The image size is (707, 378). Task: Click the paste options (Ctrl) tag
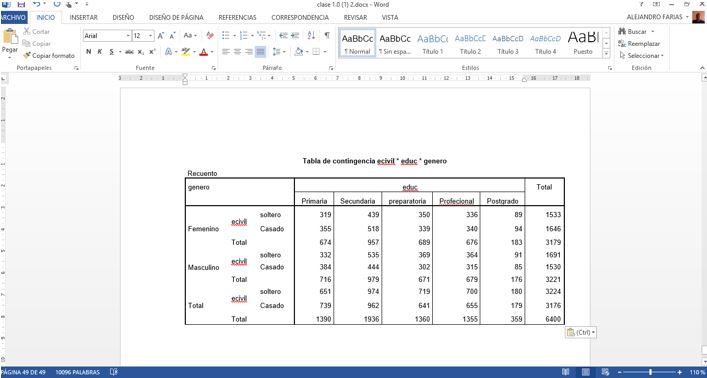pos(581,332)
